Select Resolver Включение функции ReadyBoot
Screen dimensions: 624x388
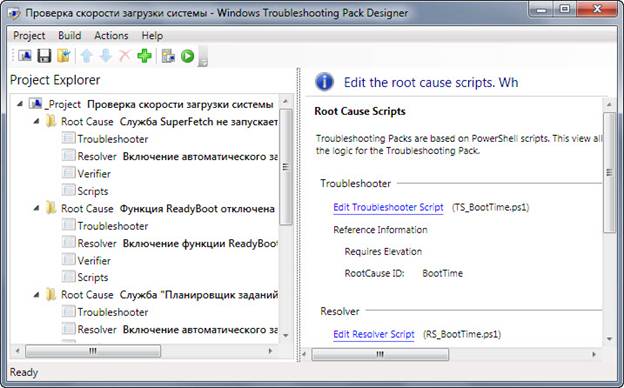pyautogui.click(x=177, y=243)
